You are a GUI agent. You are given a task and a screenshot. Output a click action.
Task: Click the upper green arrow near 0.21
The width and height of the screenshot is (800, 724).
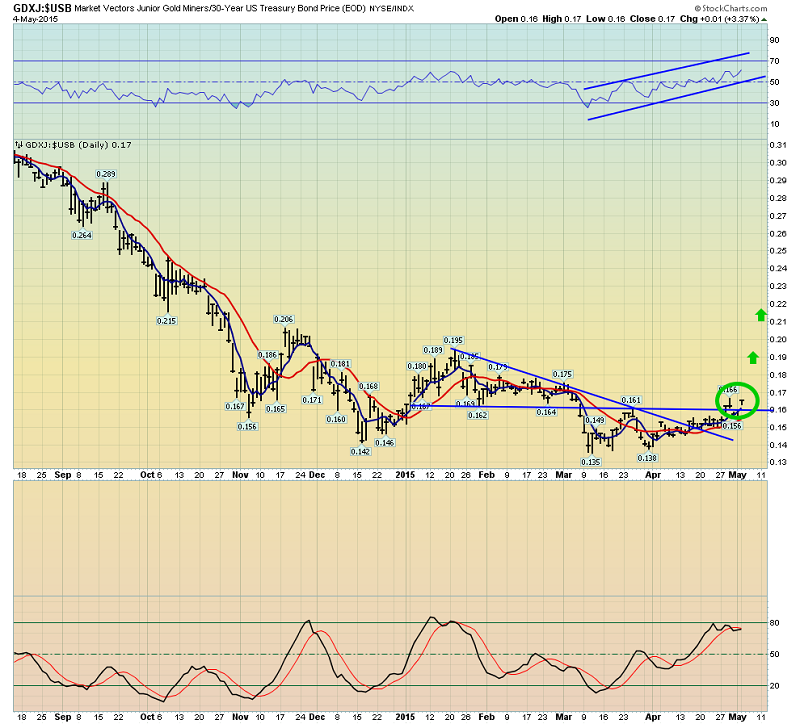[x=761, y=316]
